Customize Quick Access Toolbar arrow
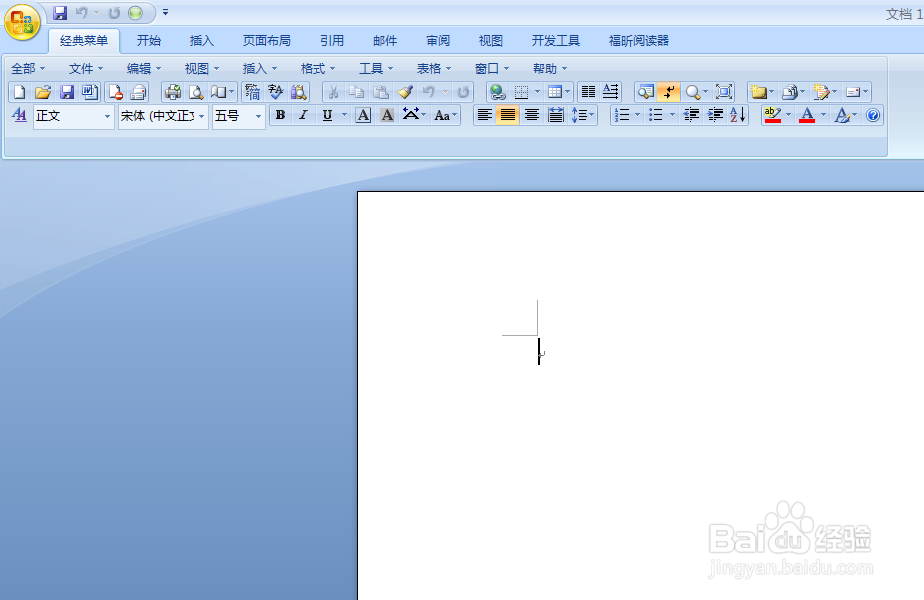 166,12
